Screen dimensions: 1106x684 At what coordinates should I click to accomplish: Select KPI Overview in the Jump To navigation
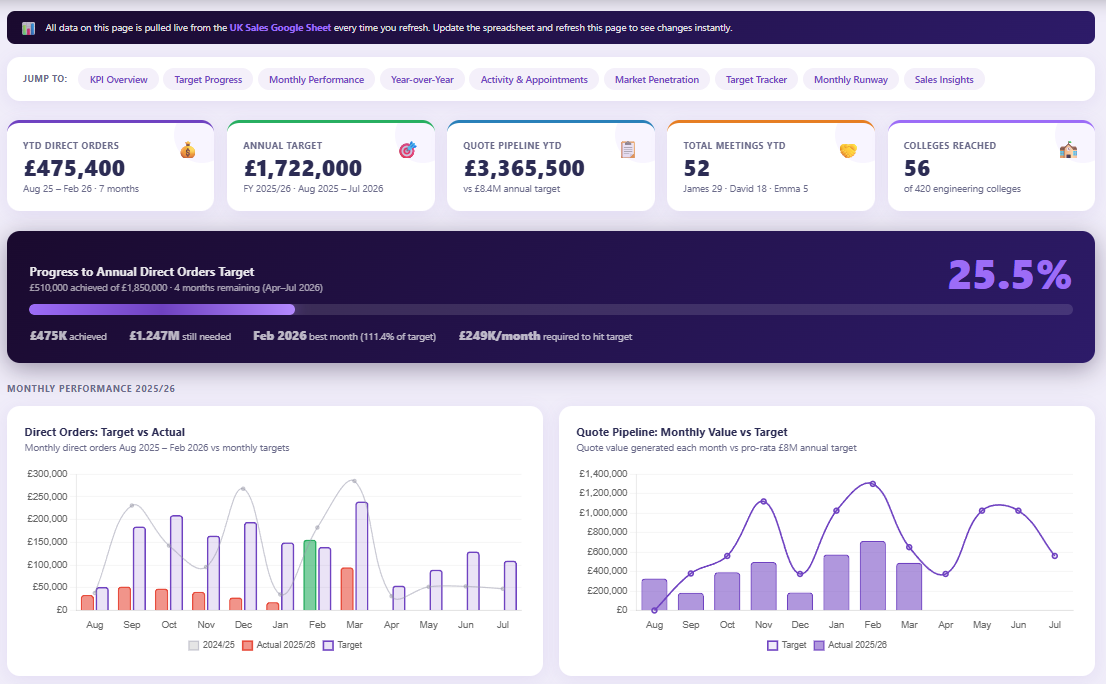pyautogui.click(x=118, y=78)
